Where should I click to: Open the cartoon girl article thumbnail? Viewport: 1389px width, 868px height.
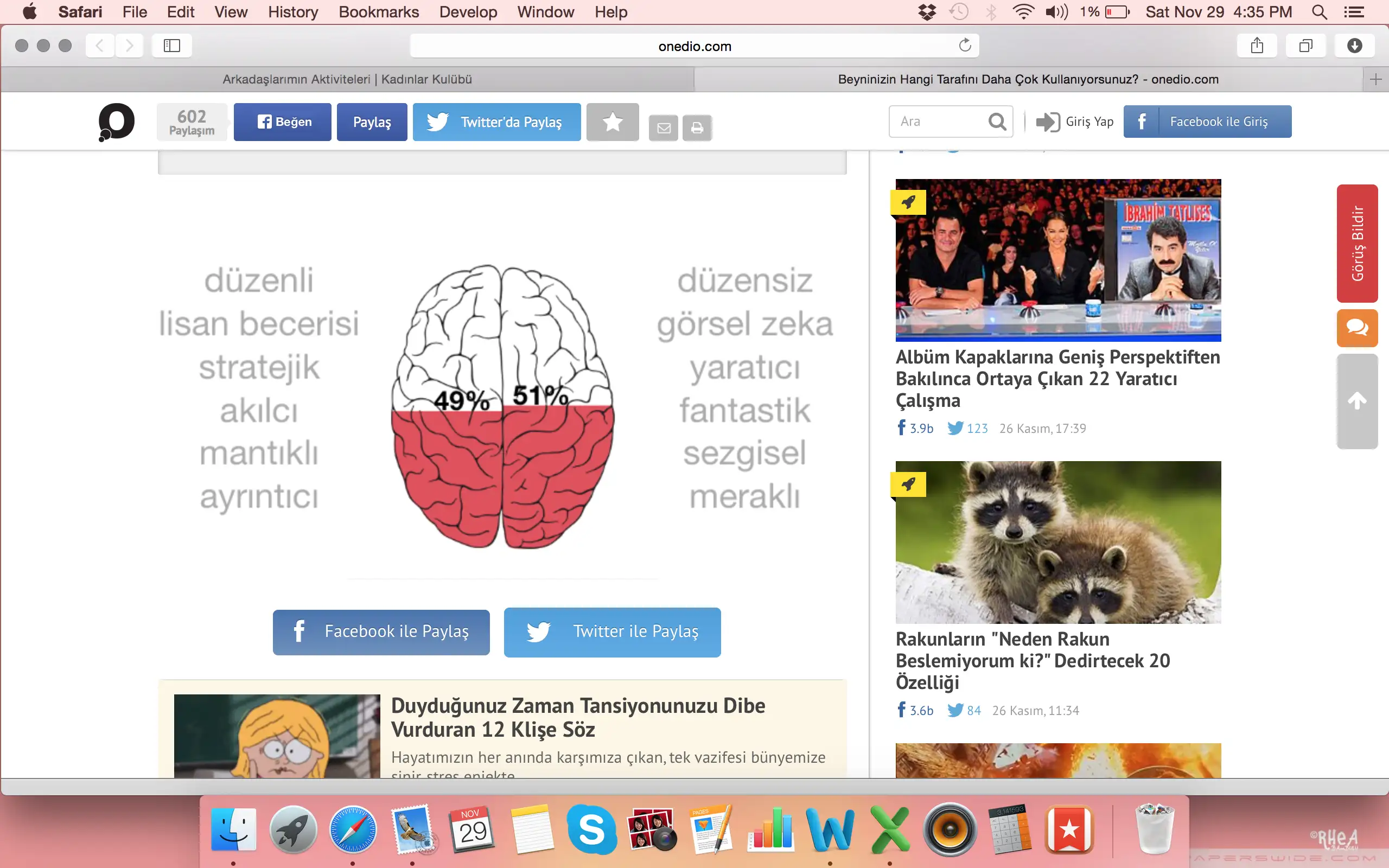277,737
